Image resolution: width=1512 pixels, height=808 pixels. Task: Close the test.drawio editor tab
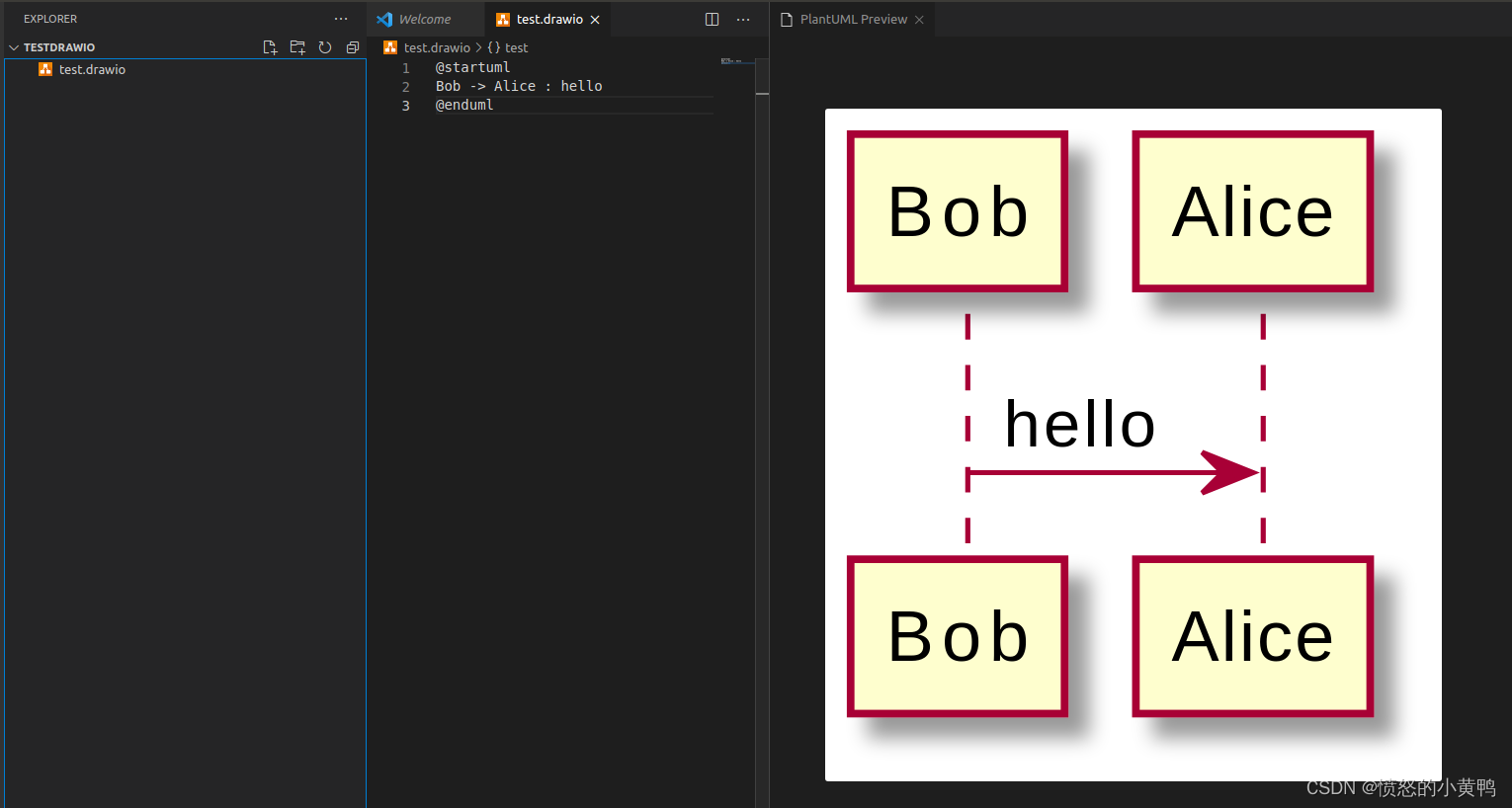594,18
